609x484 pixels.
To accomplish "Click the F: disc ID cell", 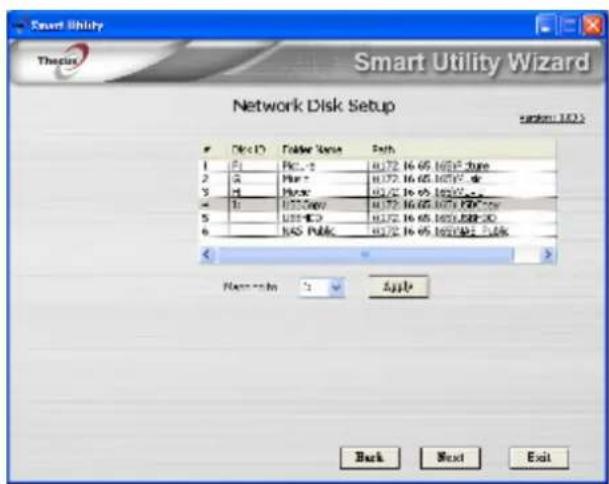I will 254,166.
